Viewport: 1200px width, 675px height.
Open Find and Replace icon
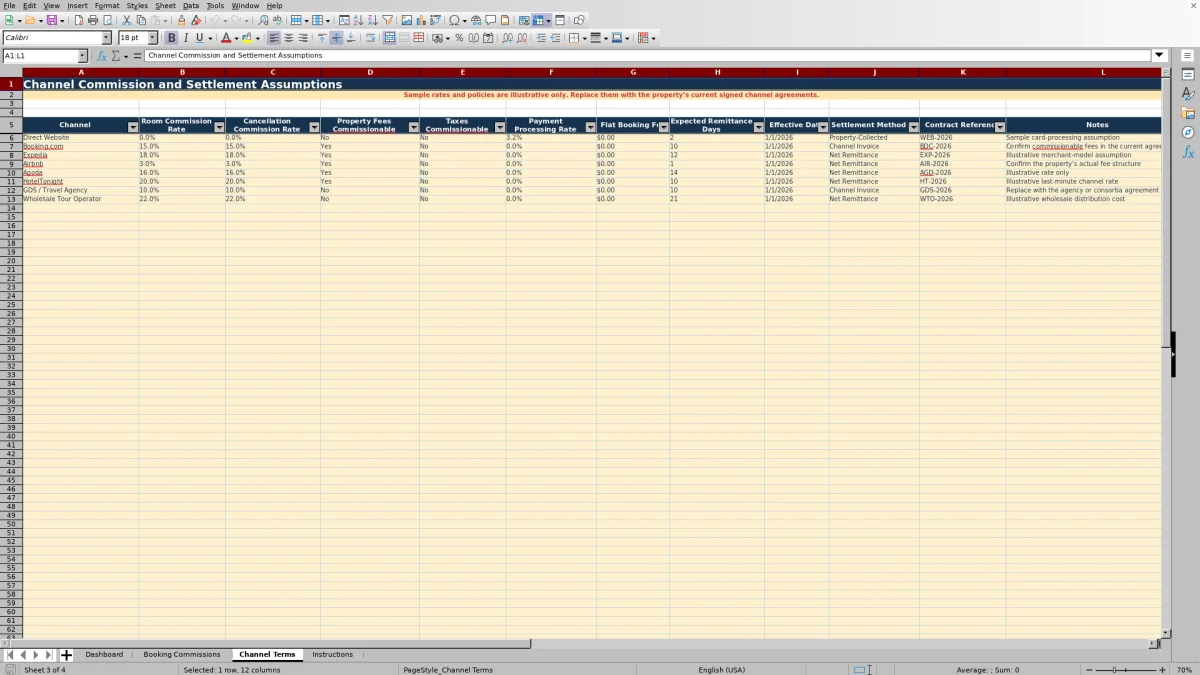point(263,20)
